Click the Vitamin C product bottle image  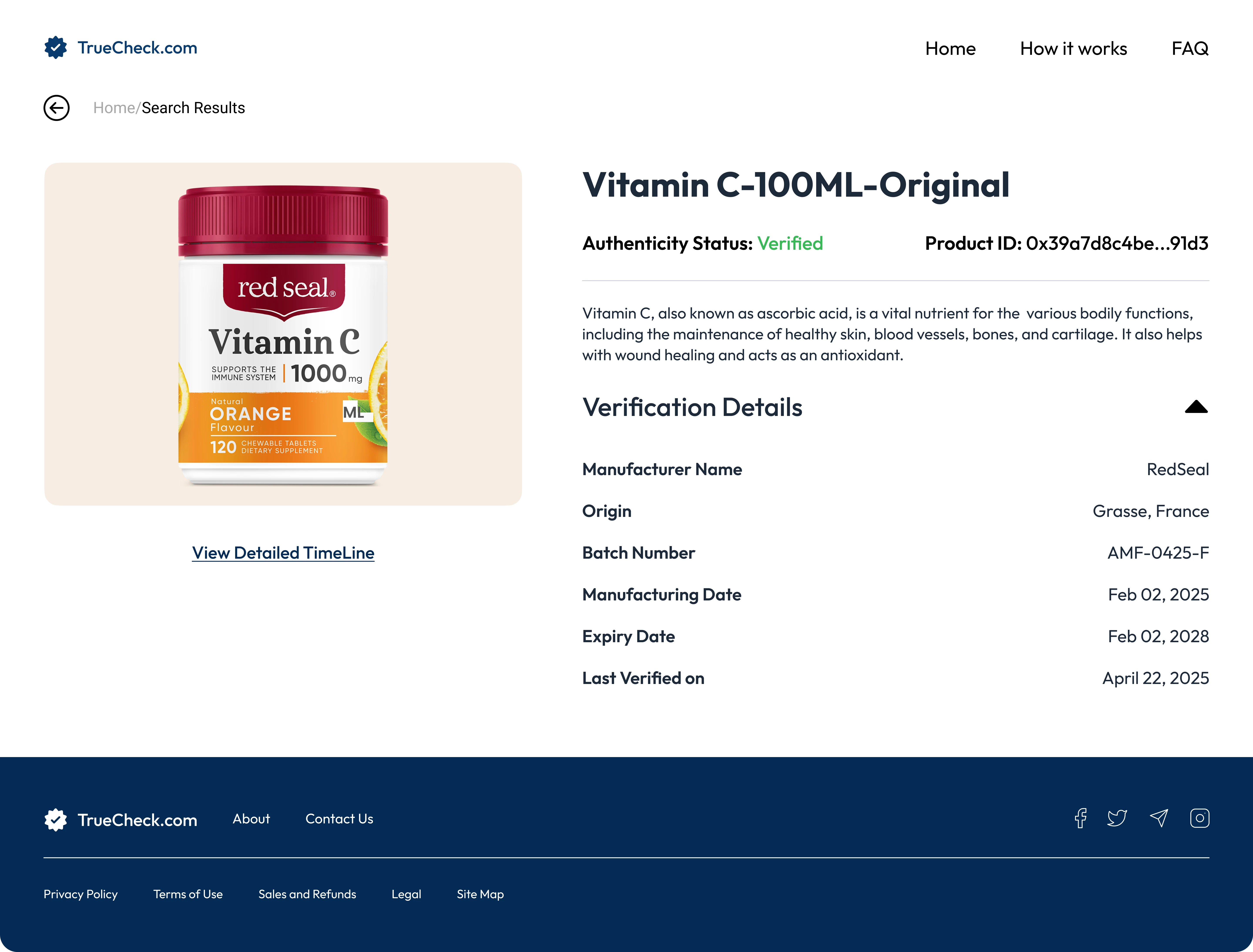[283, 334]
